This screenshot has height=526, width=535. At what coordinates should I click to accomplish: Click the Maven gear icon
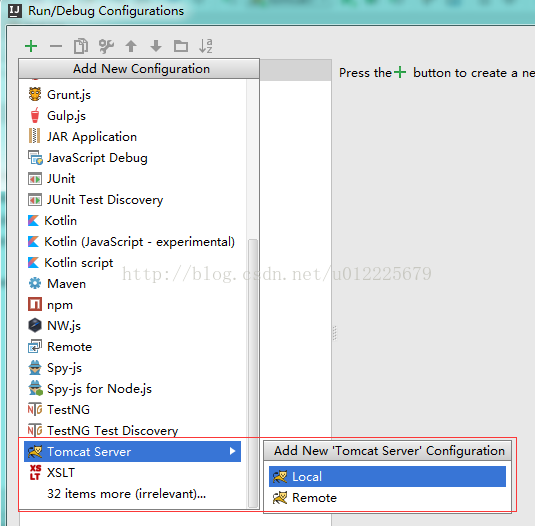coord(35,283)
